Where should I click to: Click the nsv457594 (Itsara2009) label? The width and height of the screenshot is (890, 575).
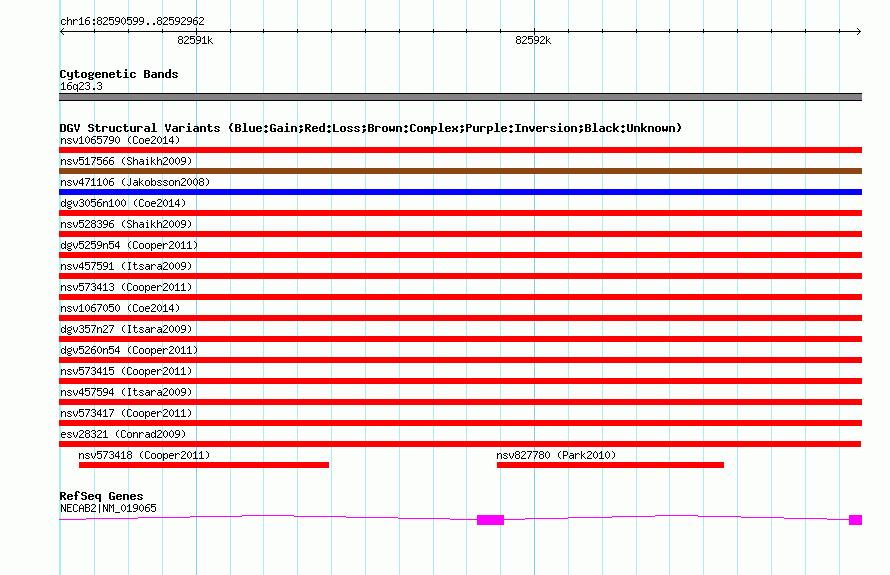126,392
